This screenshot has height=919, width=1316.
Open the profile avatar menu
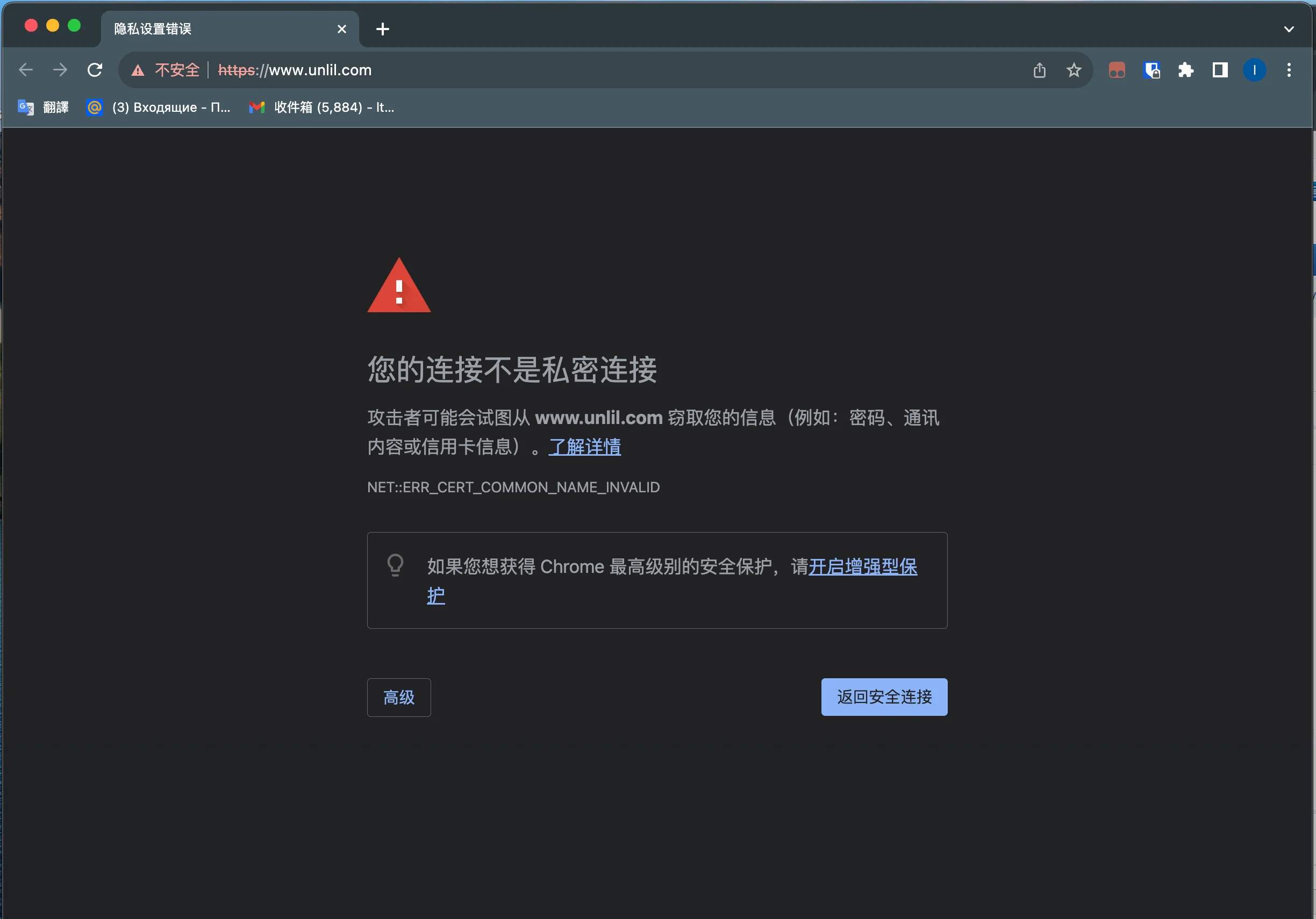(x=1254, y=70)
